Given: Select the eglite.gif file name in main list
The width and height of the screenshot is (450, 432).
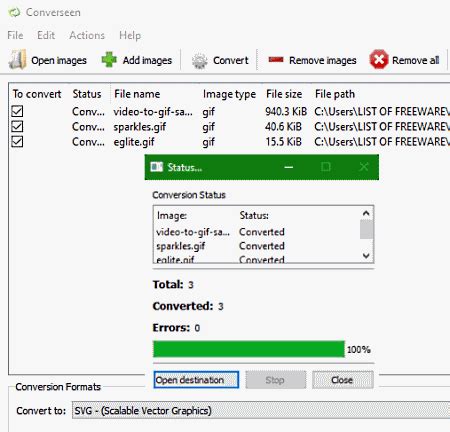Looking at the screenshot, I should [x=134, y=142].
